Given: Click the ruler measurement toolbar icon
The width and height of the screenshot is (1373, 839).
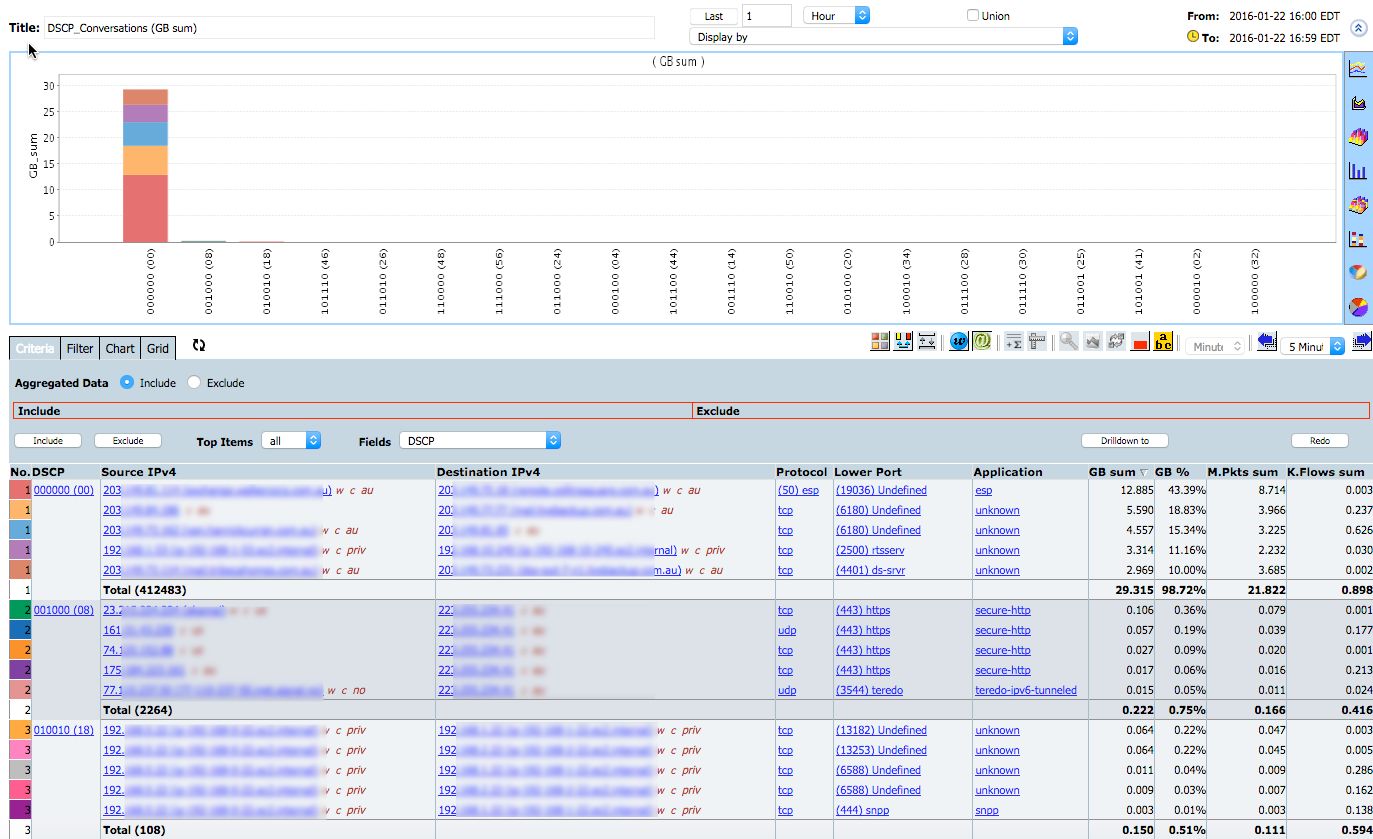Looking at the screenshot, I should tap(1037, 341).
